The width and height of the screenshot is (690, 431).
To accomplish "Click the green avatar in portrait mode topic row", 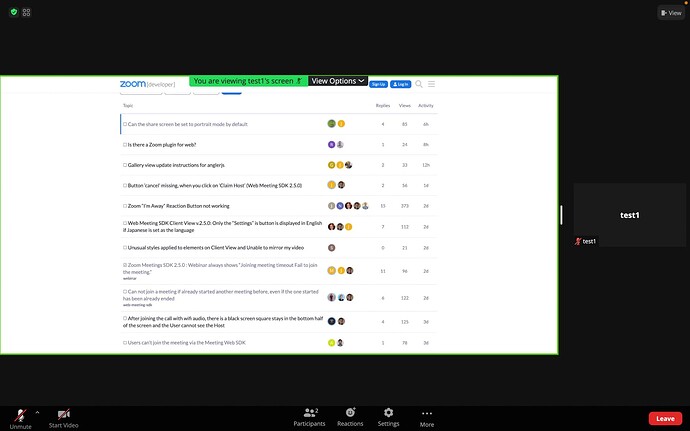I will coord(332,124).
